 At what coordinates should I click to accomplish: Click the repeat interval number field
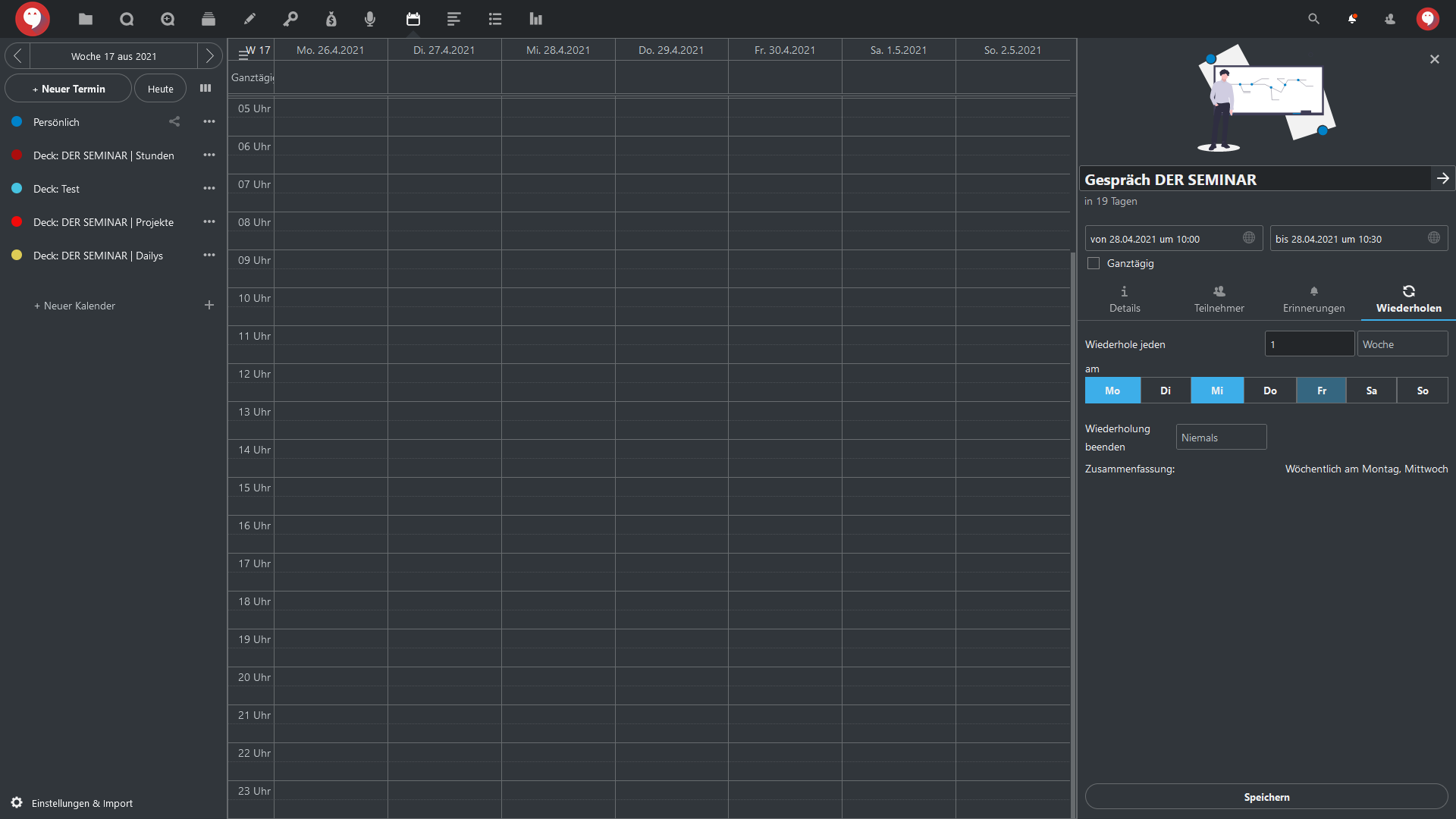point(1309,344)
